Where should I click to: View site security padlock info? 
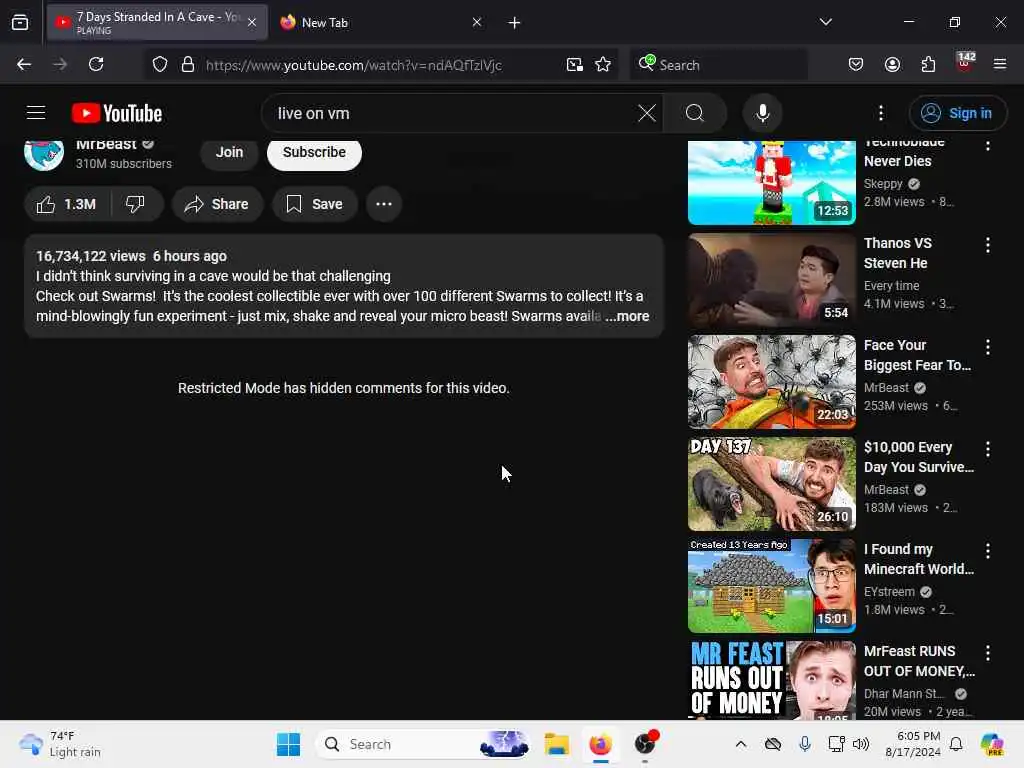(188, 65)
